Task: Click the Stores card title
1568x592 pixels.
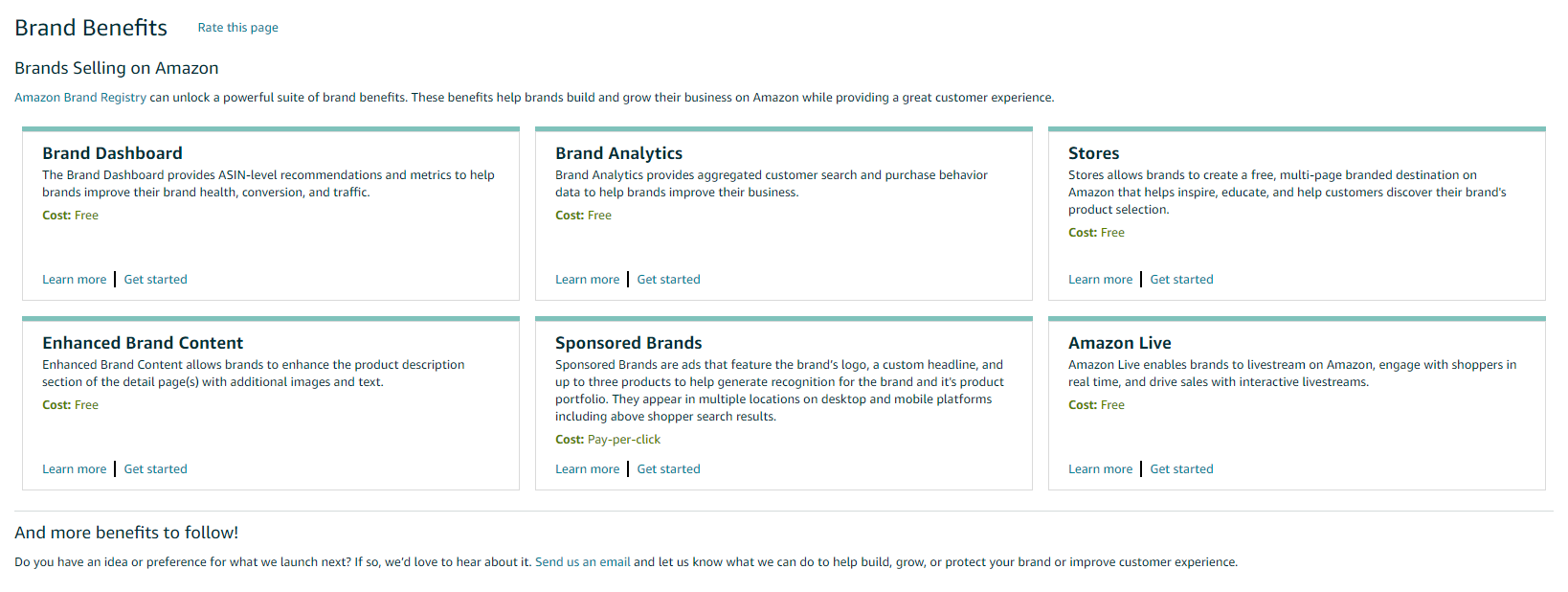Action: (1093, 152)
